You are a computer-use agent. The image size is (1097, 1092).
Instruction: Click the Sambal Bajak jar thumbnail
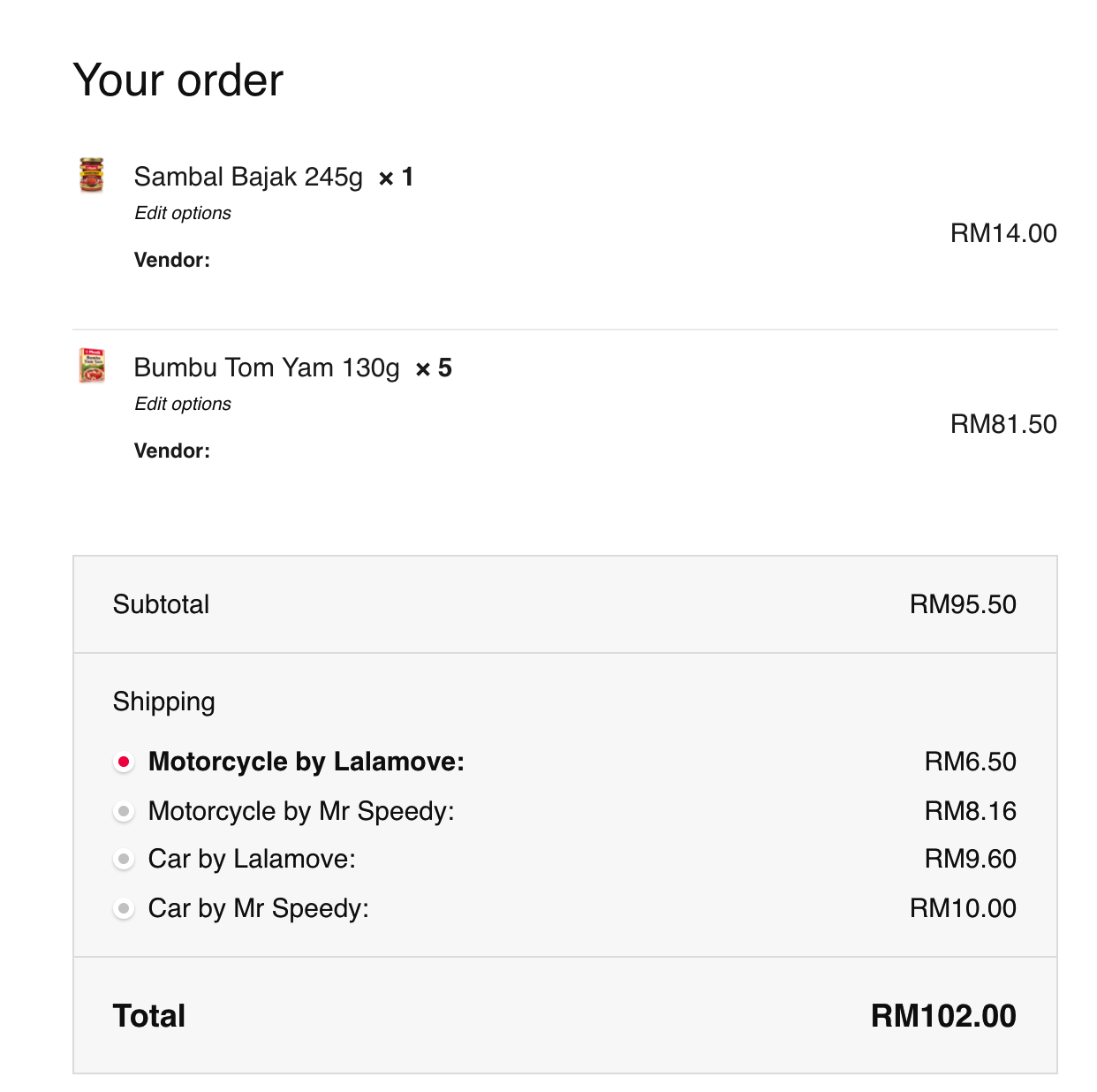[x=92, y=175]
